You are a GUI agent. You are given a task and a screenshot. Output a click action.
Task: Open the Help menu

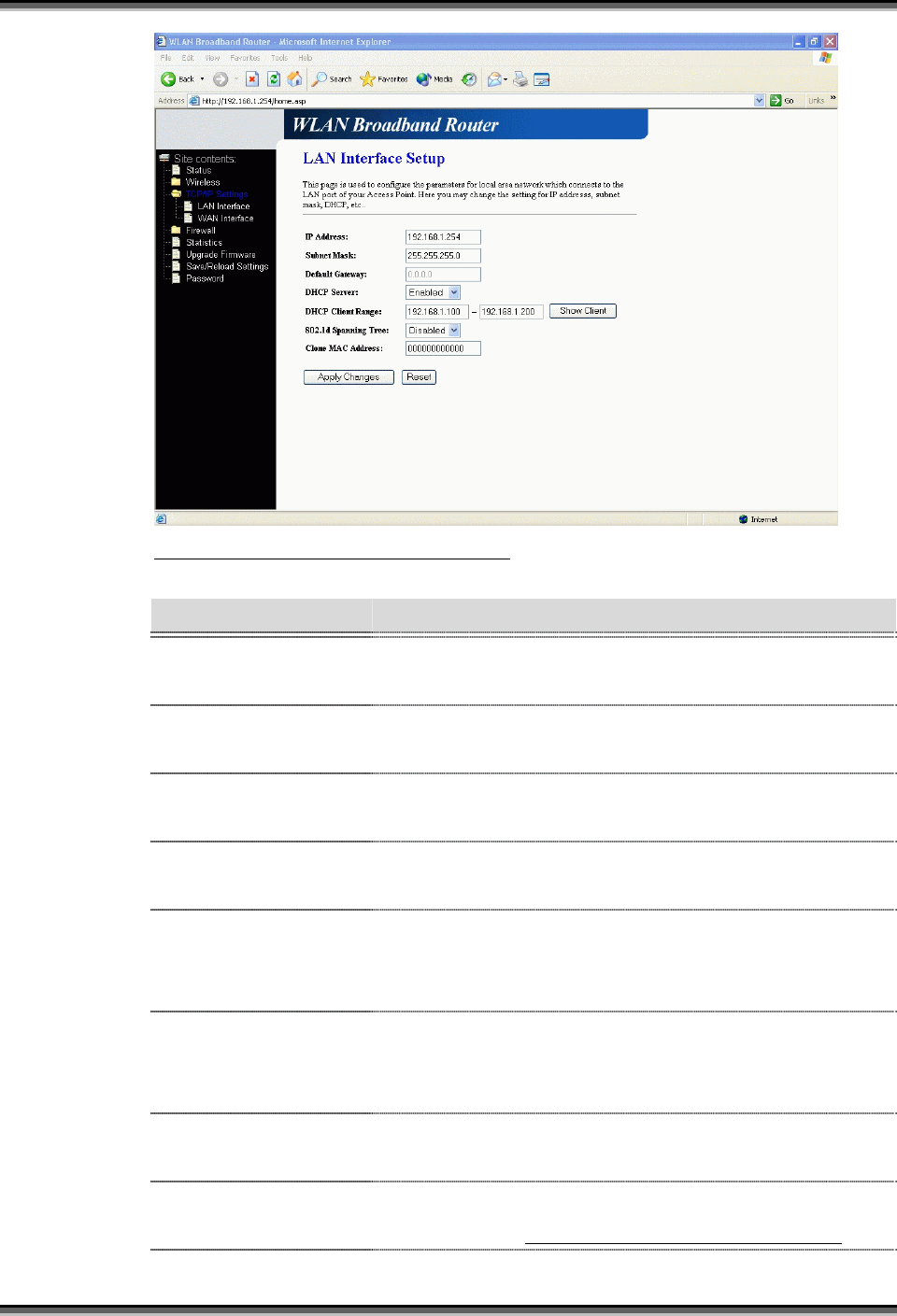(306, 58)
